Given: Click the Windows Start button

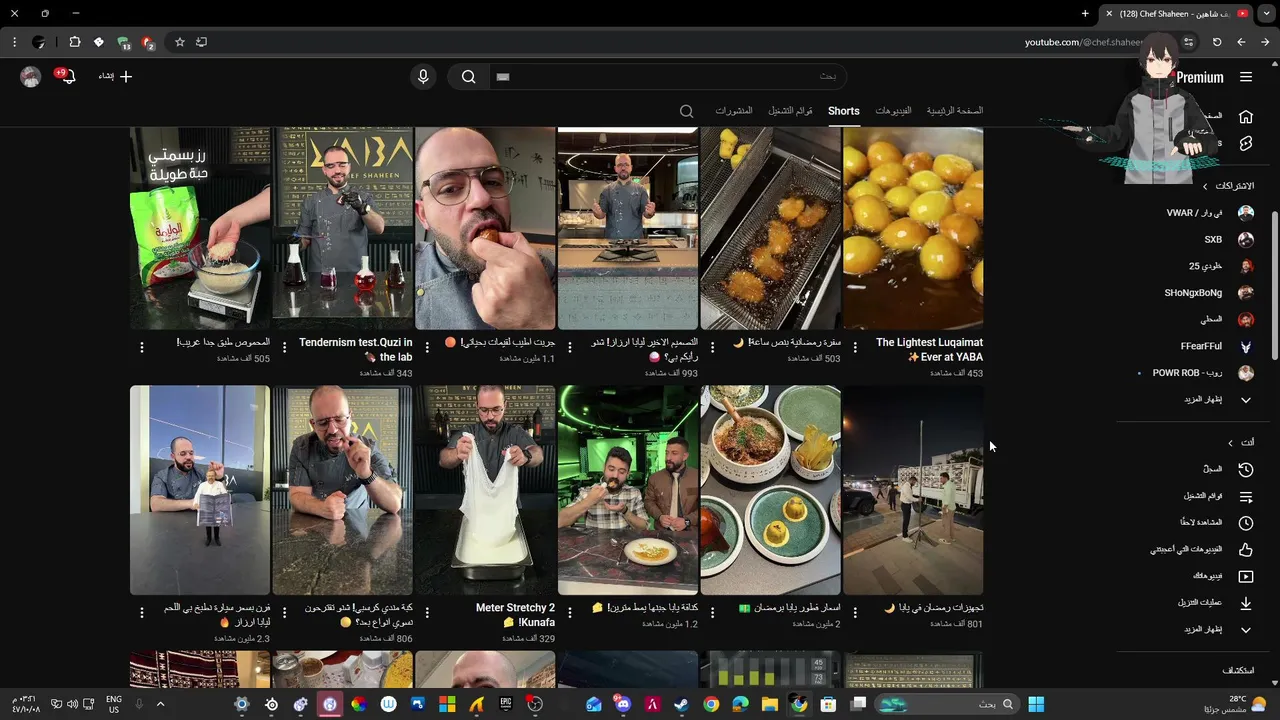Looking at the screenshot, I should click(x=1037, y=704).
